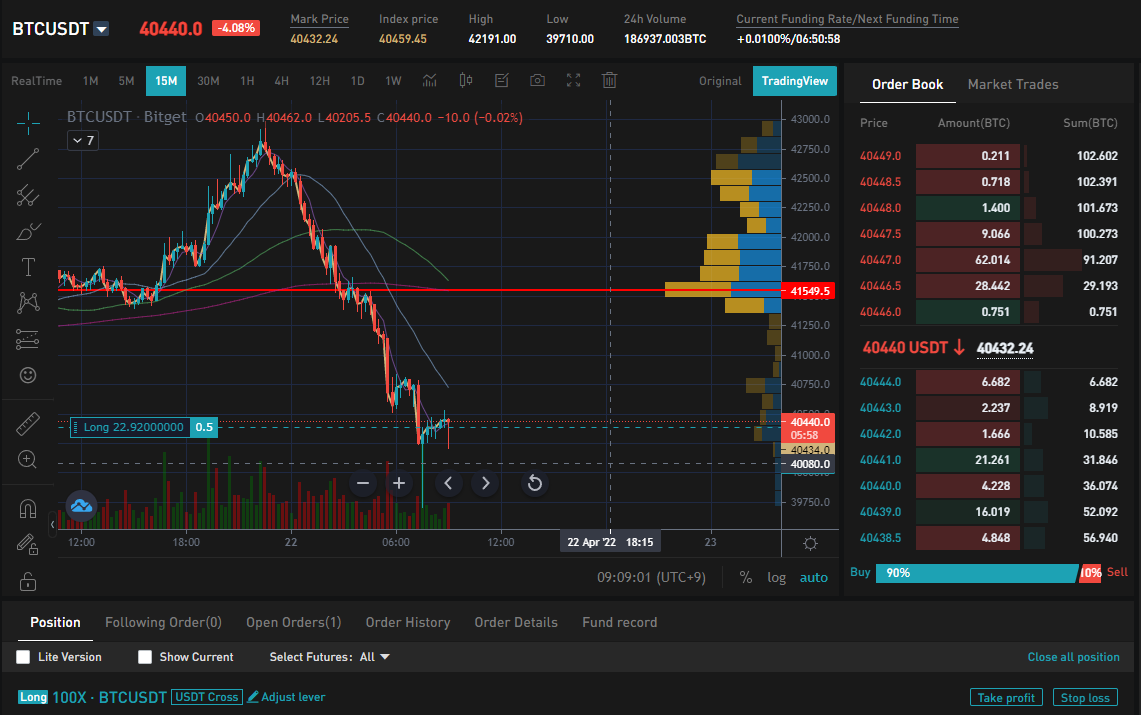The width and height of the screenshot is (1141, 715).
Task: Toggle log scale on chart
Action: click(776, 578)
